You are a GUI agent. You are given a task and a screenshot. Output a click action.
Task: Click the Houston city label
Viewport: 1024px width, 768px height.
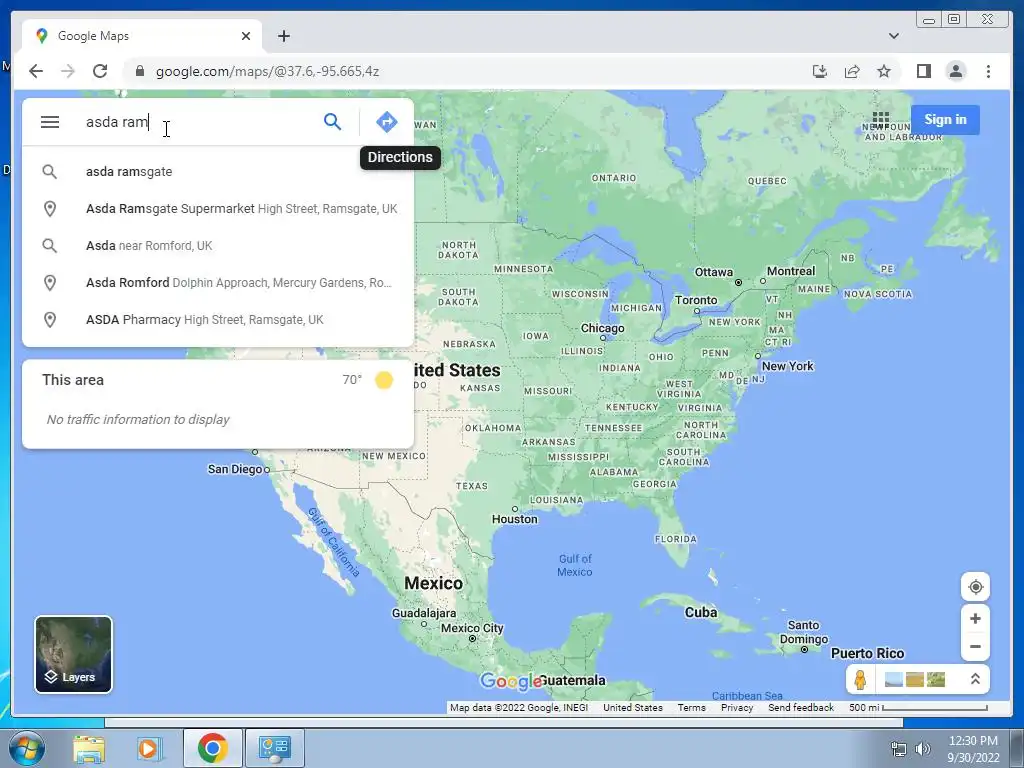(x=515, y=519)
